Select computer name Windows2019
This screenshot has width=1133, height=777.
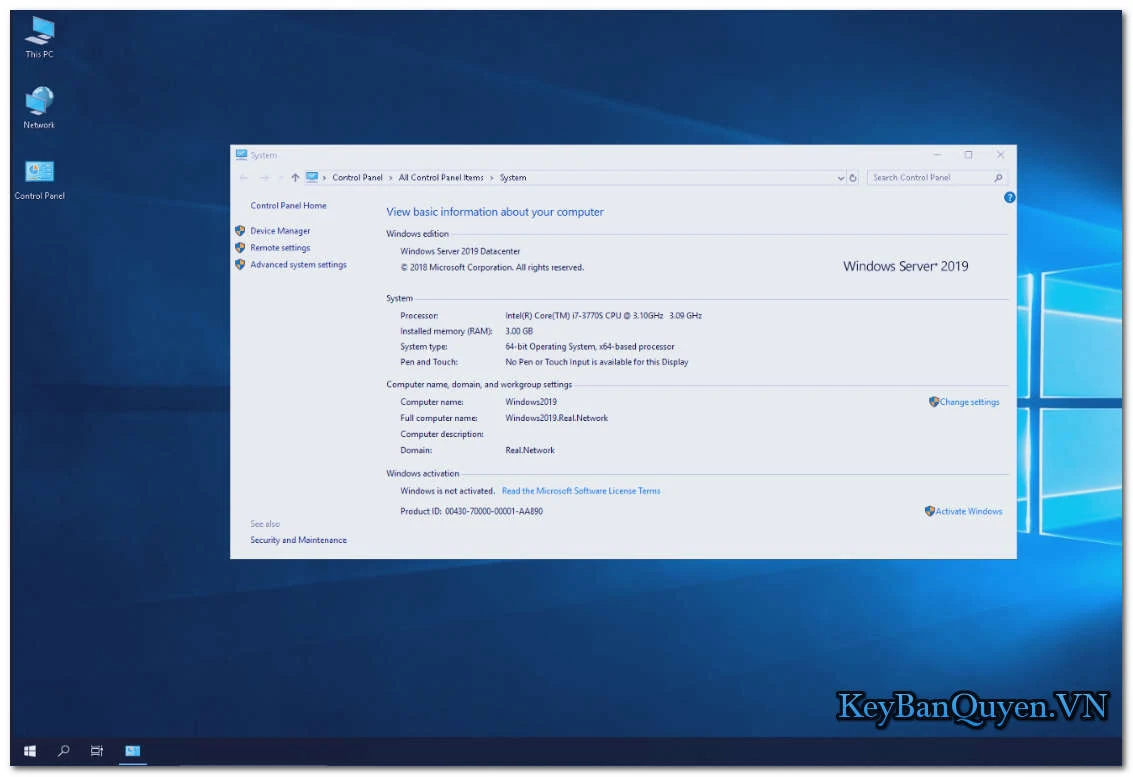point(531,403)
